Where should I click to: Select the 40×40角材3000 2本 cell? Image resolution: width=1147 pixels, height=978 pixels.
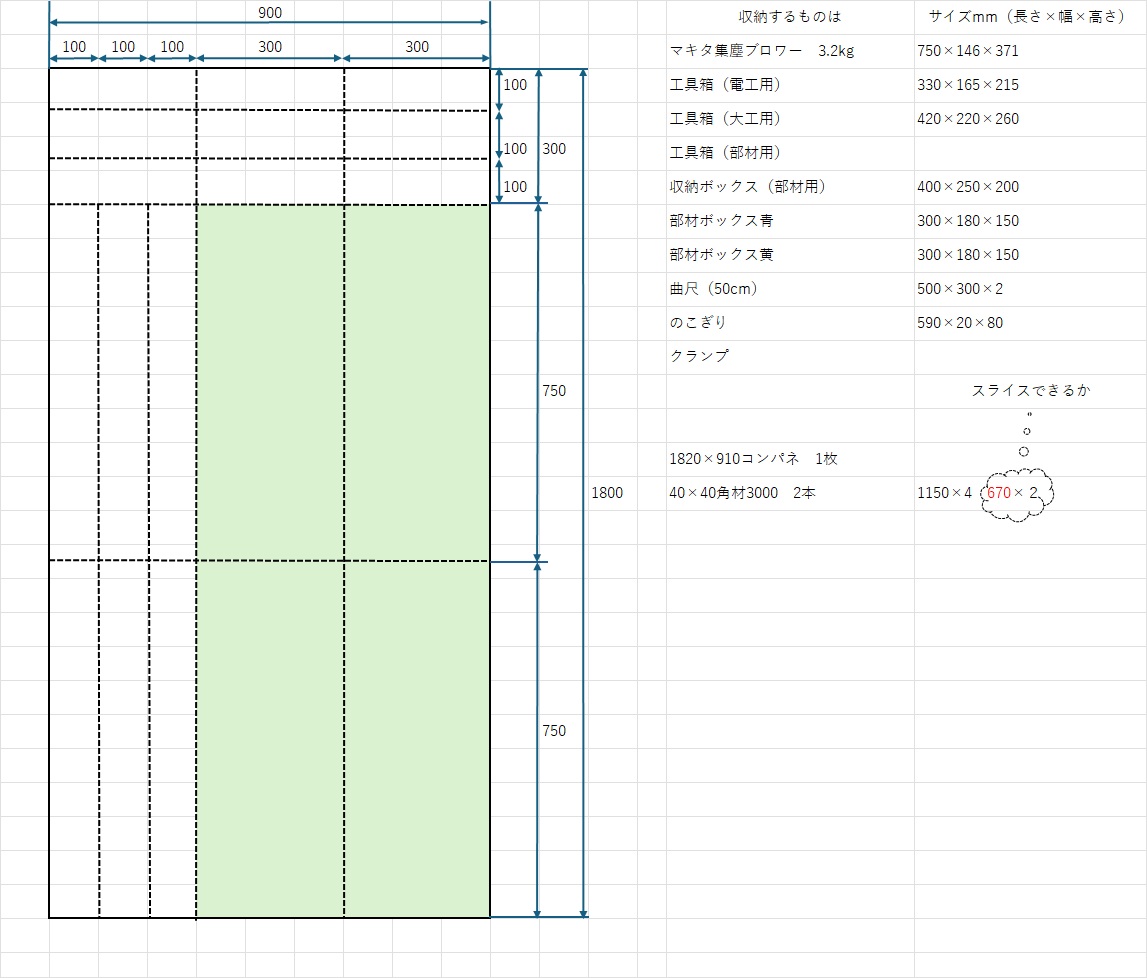742,493
